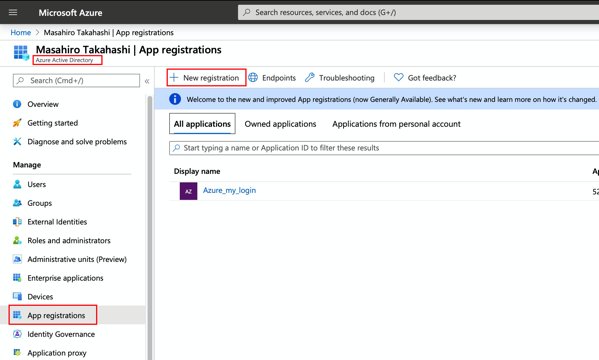This screenshot has width=599, height=360.
Task: Click the Users person icon
Action: [17, 184]
